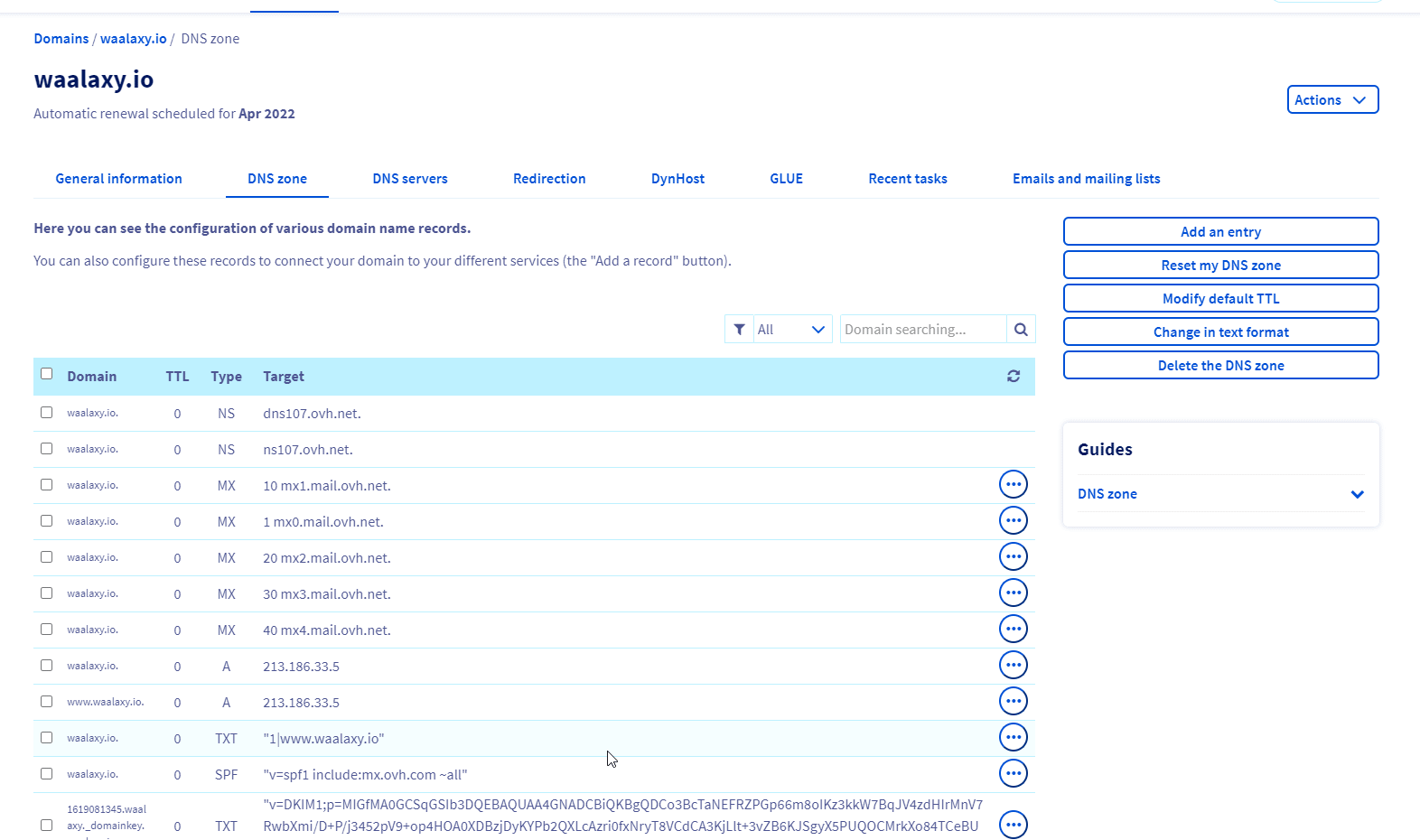
Task: Go to the Redirection tab
Action: (x=549, y=179)
